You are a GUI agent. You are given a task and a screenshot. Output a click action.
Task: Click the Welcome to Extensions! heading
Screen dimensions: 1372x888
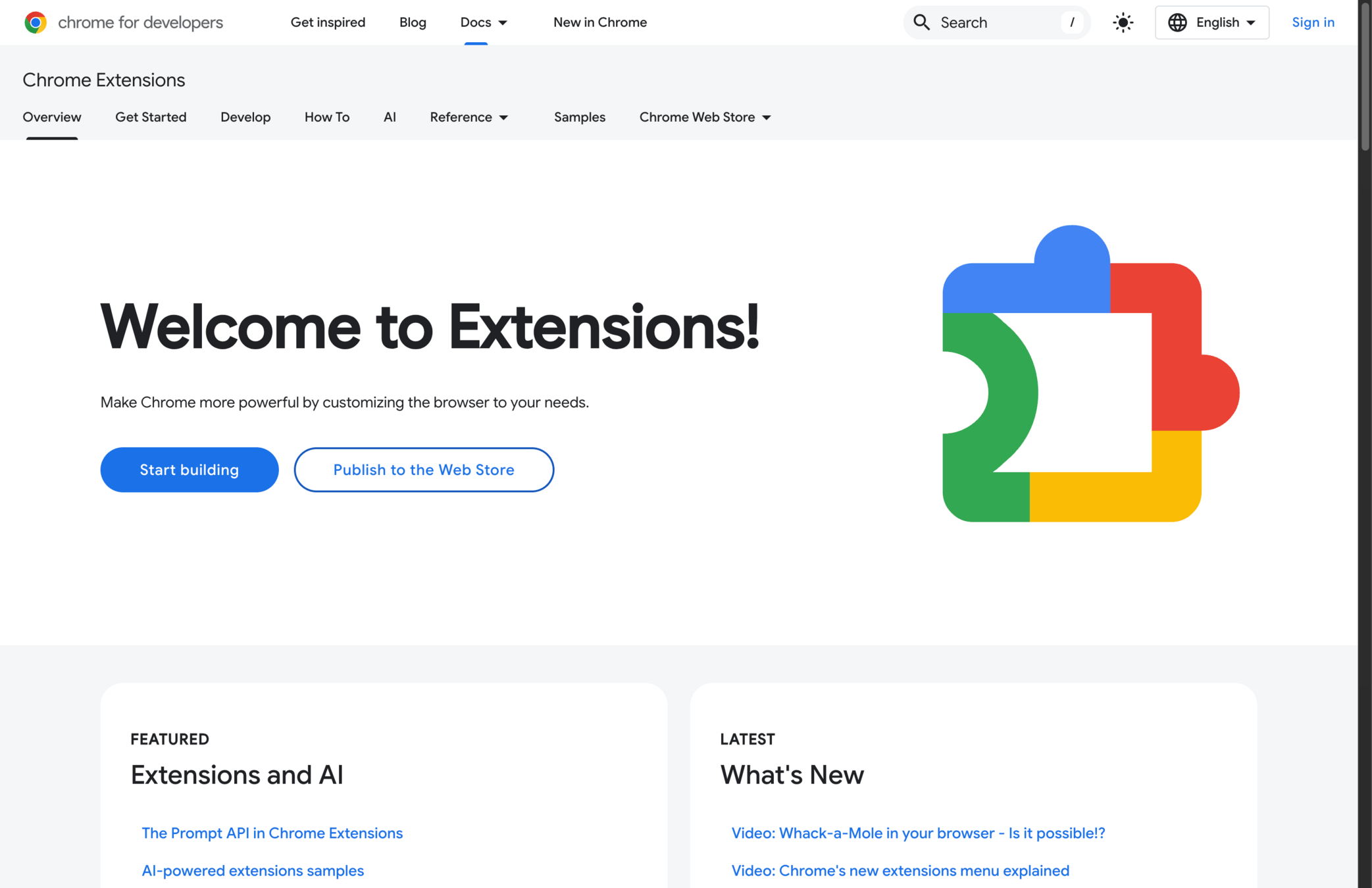tap(430, 327)
